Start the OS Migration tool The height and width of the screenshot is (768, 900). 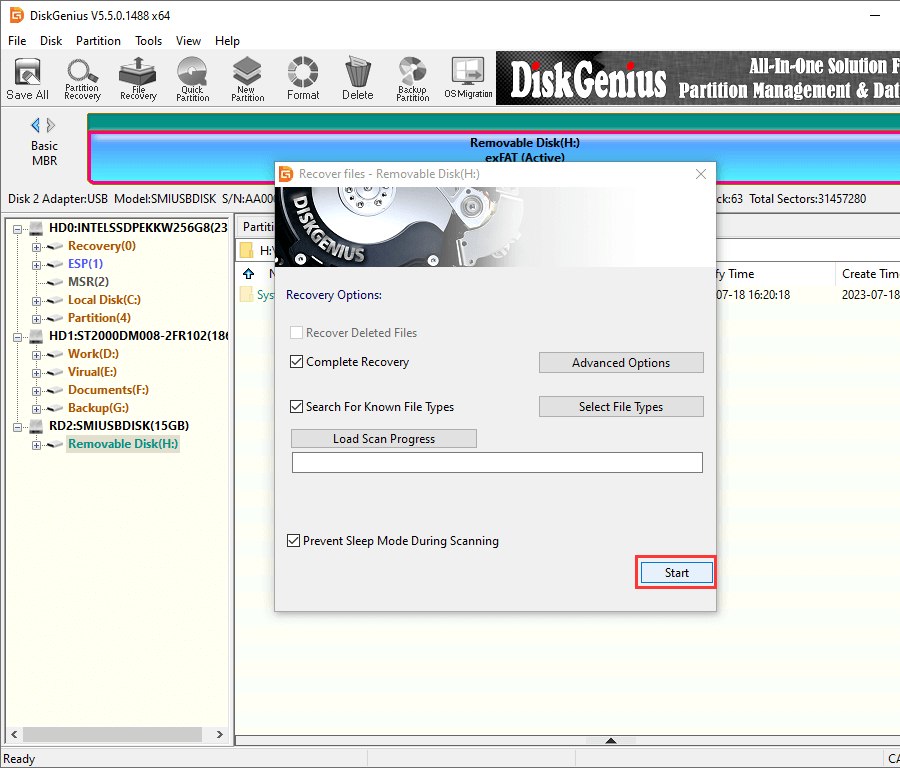click(468, 78)
